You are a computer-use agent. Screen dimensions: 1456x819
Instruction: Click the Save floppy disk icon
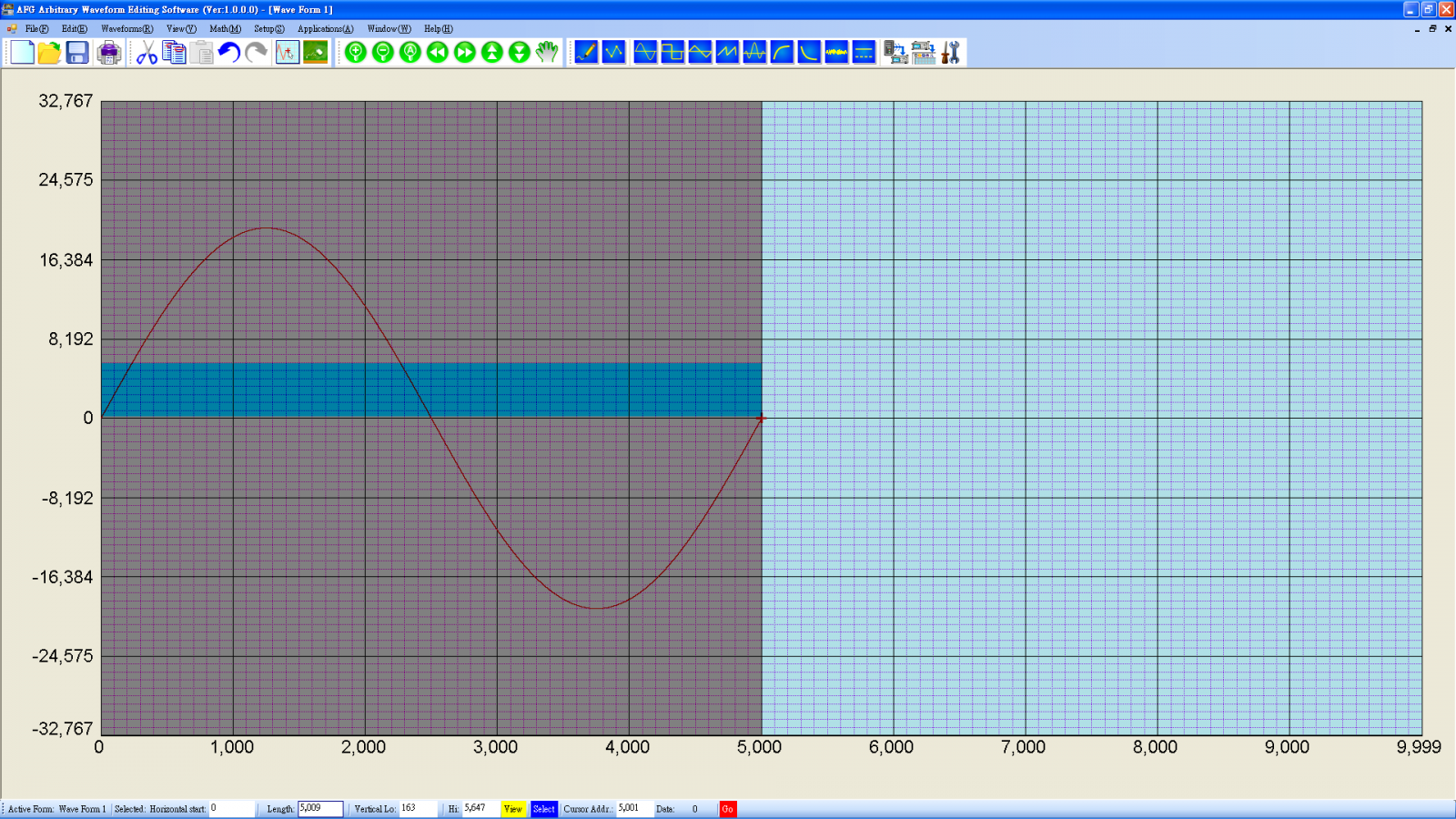pos(77,53)
